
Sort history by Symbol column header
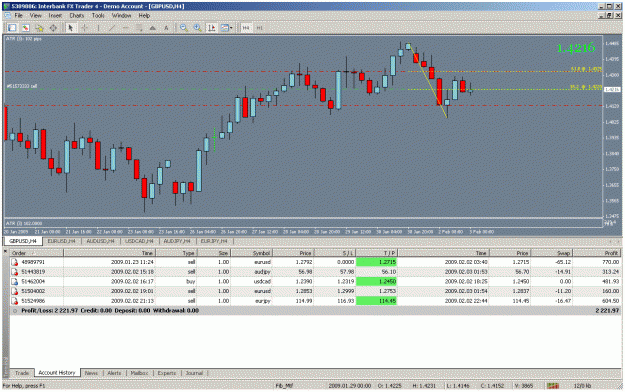pos(252,253)
